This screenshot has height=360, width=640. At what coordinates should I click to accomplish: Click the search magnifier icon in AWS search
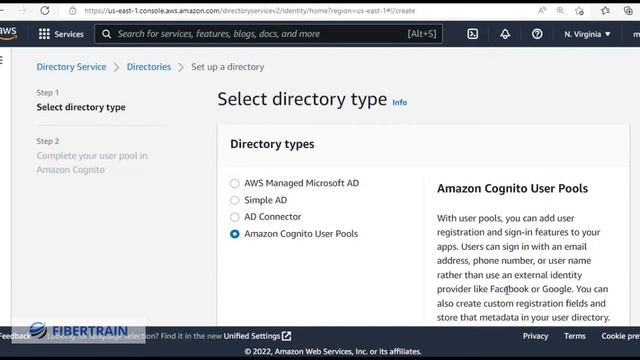(107, 34)
